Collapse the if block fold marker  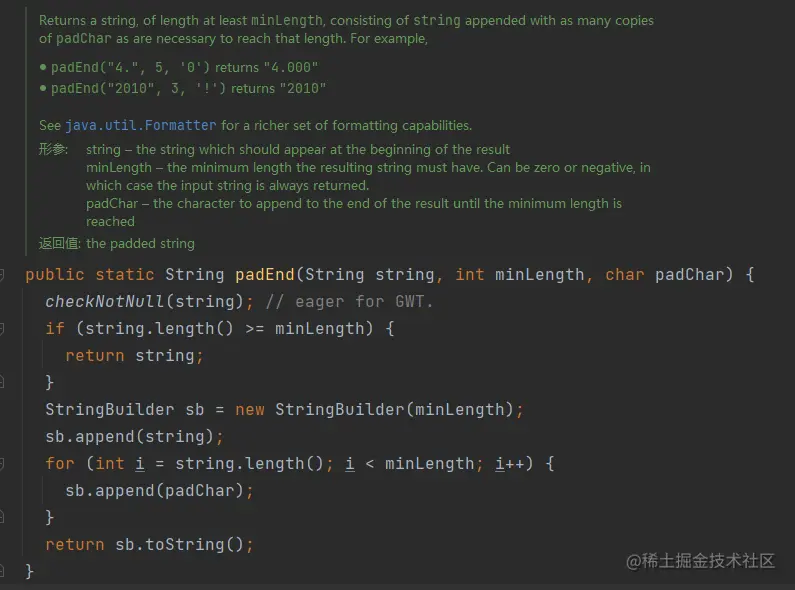(2, 329)
